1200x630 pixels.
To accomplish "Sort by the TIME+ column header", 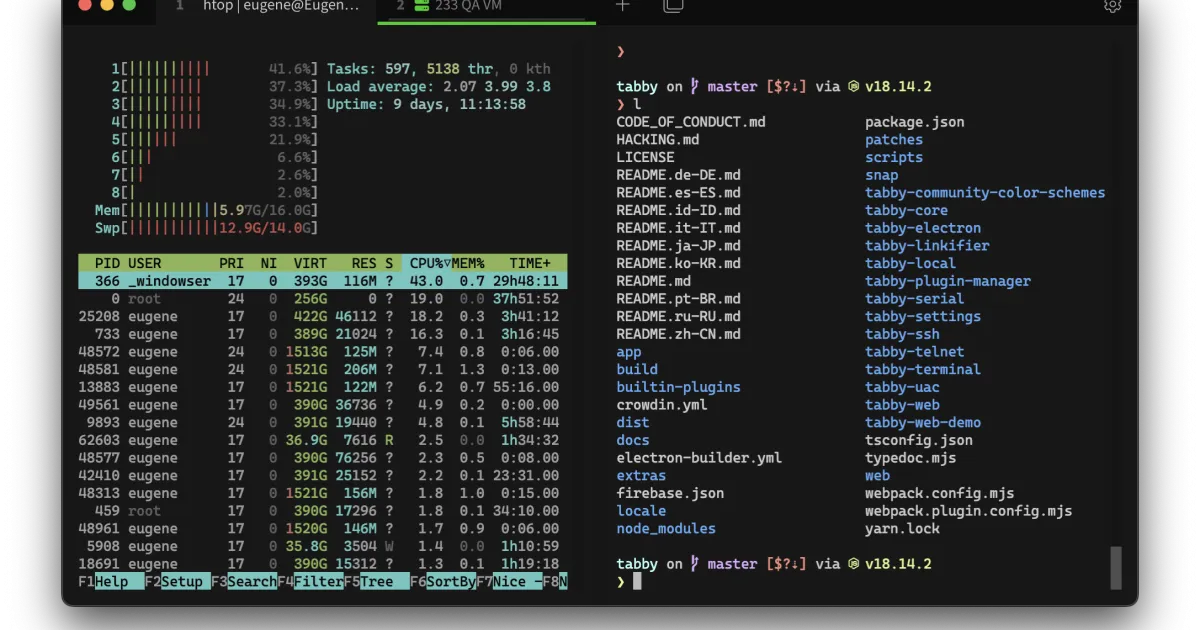I will 530,263.
